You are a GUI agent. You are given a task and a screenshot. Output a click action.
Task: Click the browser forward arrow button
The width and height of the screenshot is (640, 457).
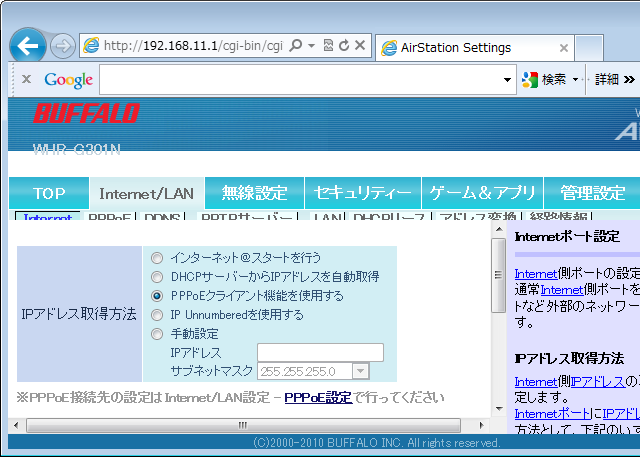[x=63, y=46]
